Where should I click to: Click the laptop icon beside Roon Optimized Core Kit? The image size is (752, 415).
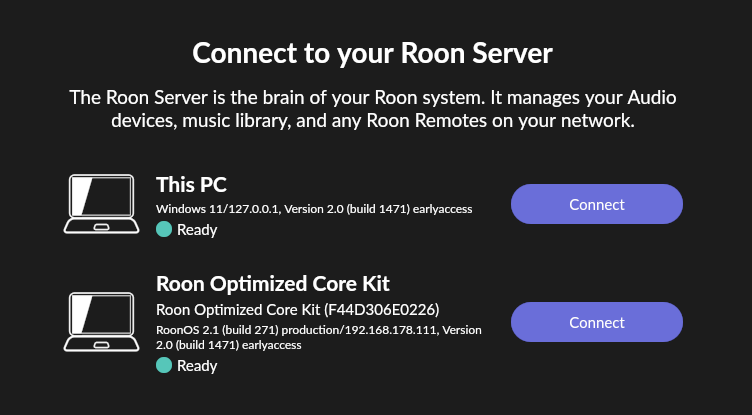pos(101,322)
